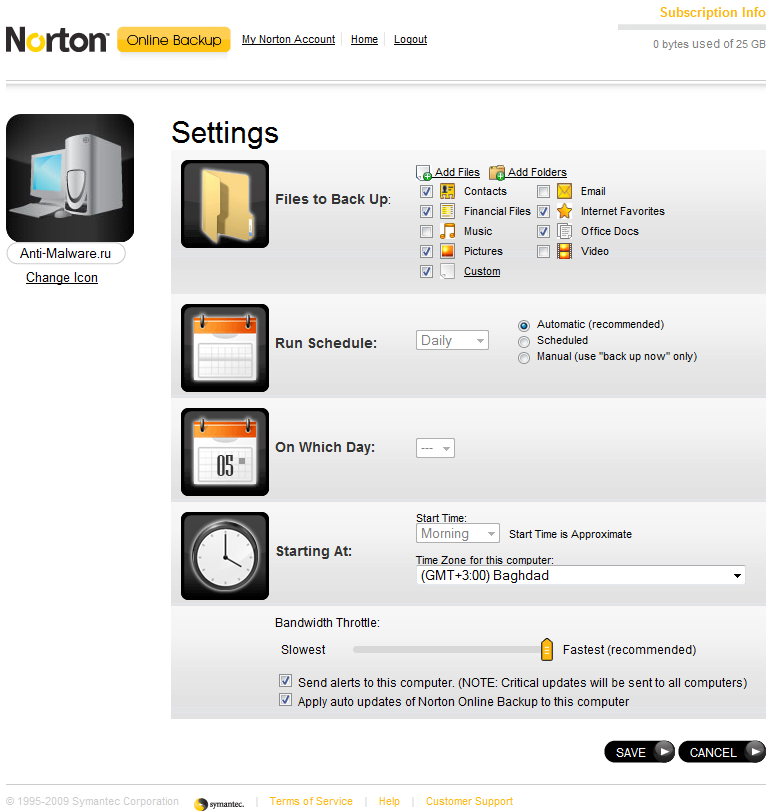The width and height of the screenshot is (772, 811).
Task: Click the arrow on the SAVE button
Action: coord(664,750)
